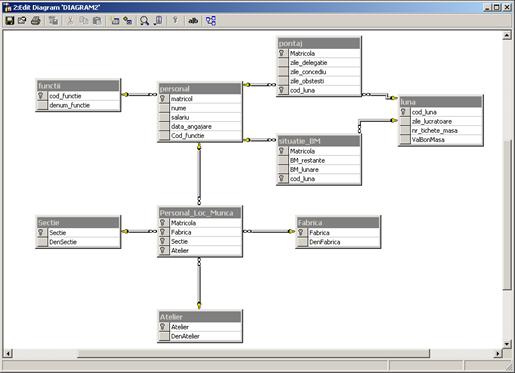Select the situatie_BM table header
The width and height of the screenshot is (515, 373).
pos(319,141)
